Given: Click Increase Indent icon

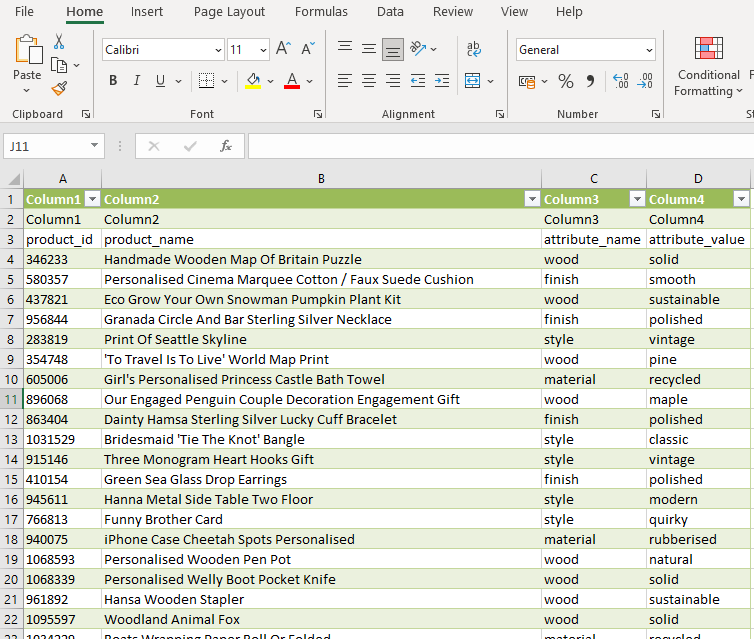Looking at the screenshot, I should 441,81.
